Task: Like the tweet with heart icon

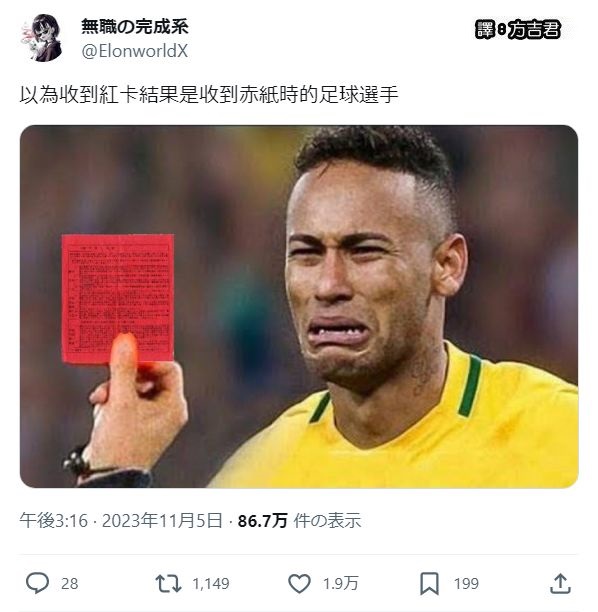Action: point(299,584)
